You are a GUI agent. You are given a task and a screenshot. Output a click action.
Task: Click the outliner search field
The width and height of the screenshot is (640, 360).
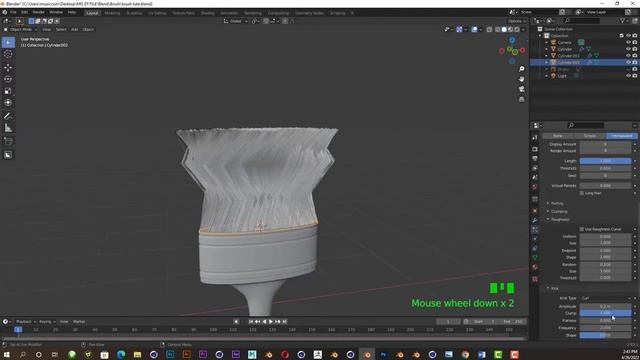tap(582, 20)
